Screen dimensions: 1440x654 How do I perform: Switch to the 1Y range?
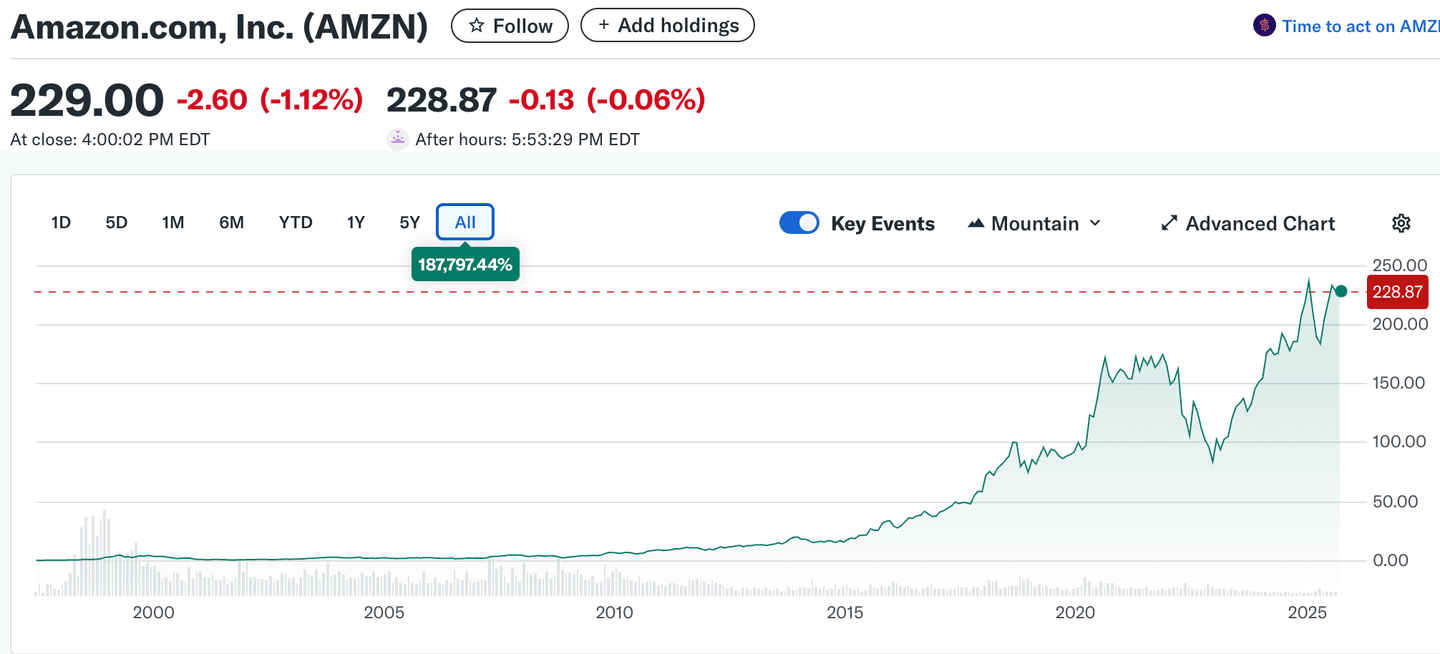(x=355, y=222)
